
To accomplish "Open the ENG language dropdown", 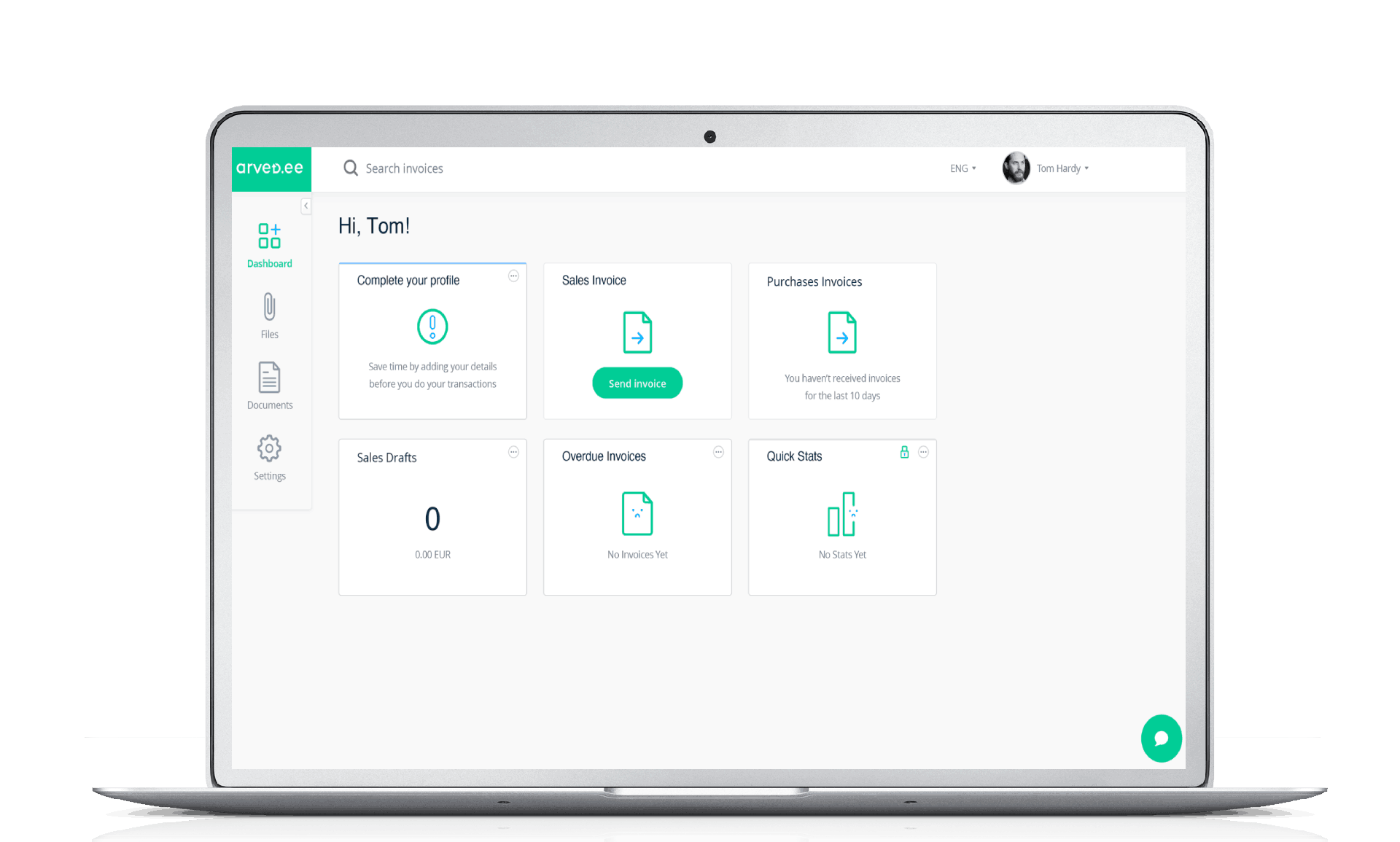I will (x=962, y=168).
